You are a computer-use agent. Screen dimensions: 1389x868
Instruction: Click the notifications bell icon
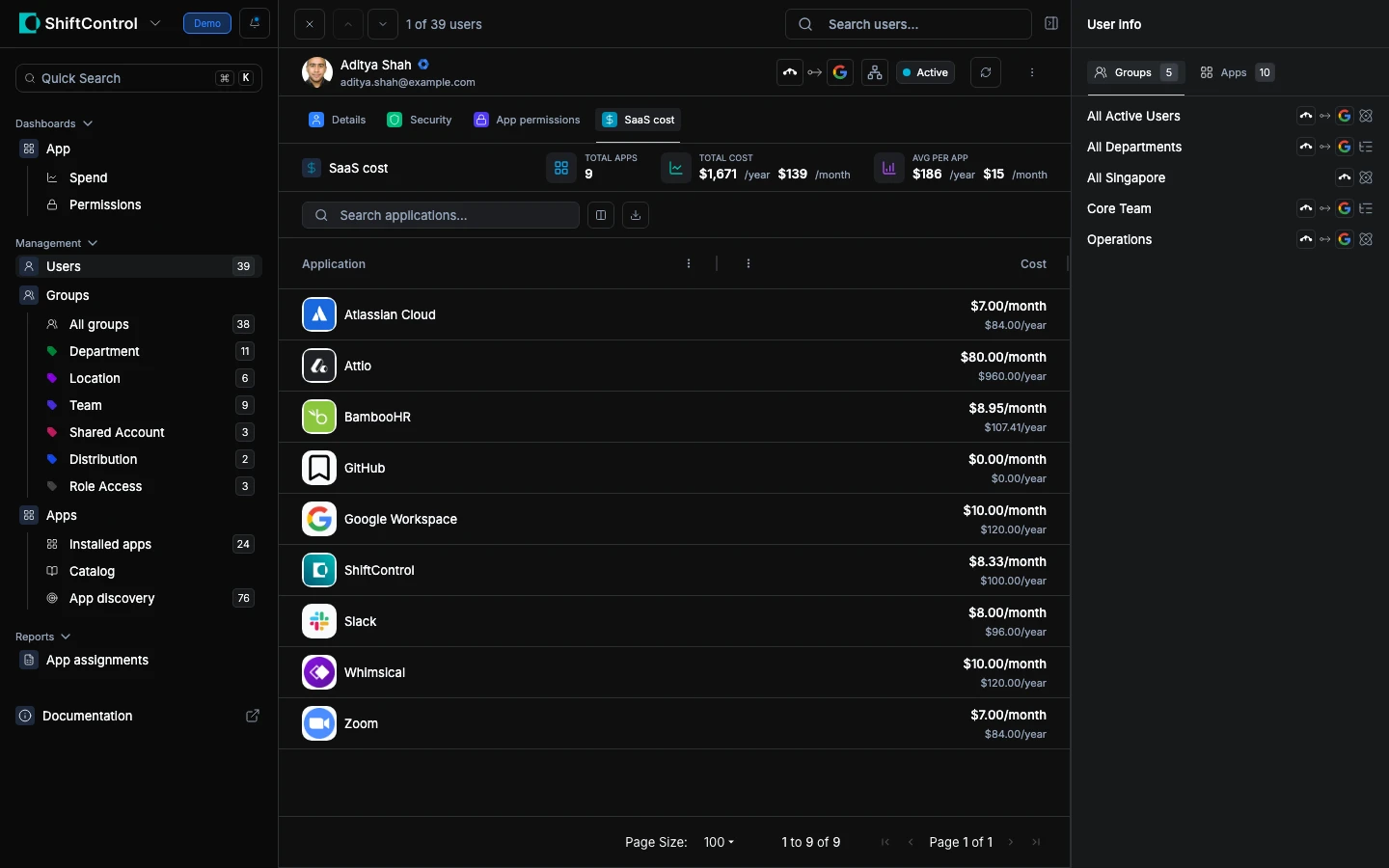coord(255,23)
